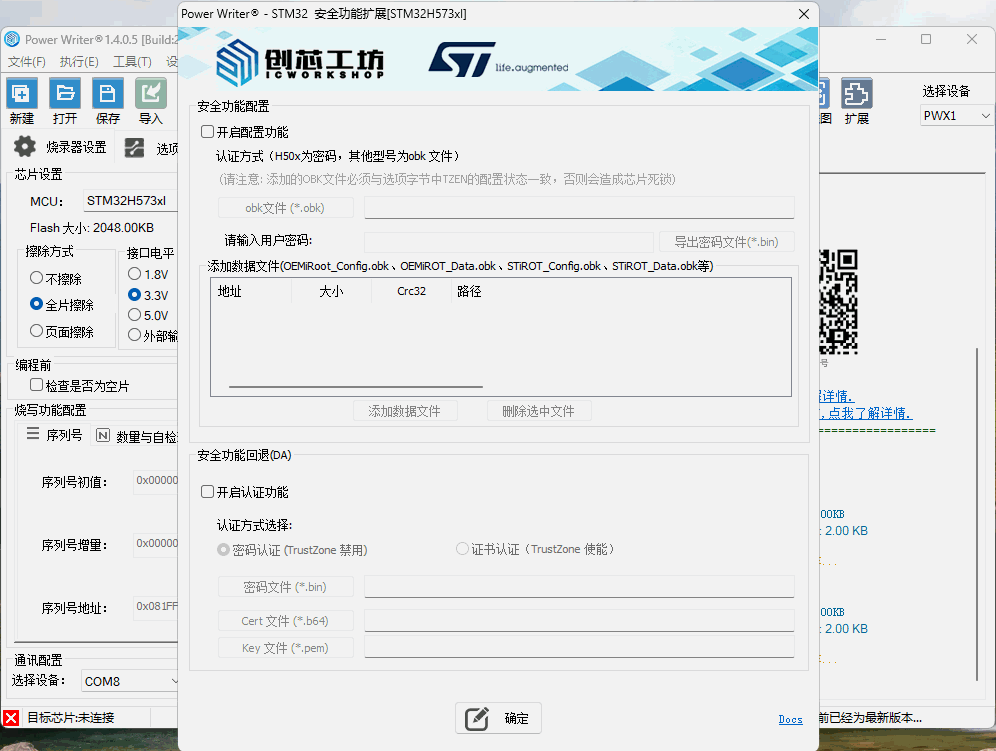
Task: Click the 烧录器设置 gear icon
Action: point(24,148)
